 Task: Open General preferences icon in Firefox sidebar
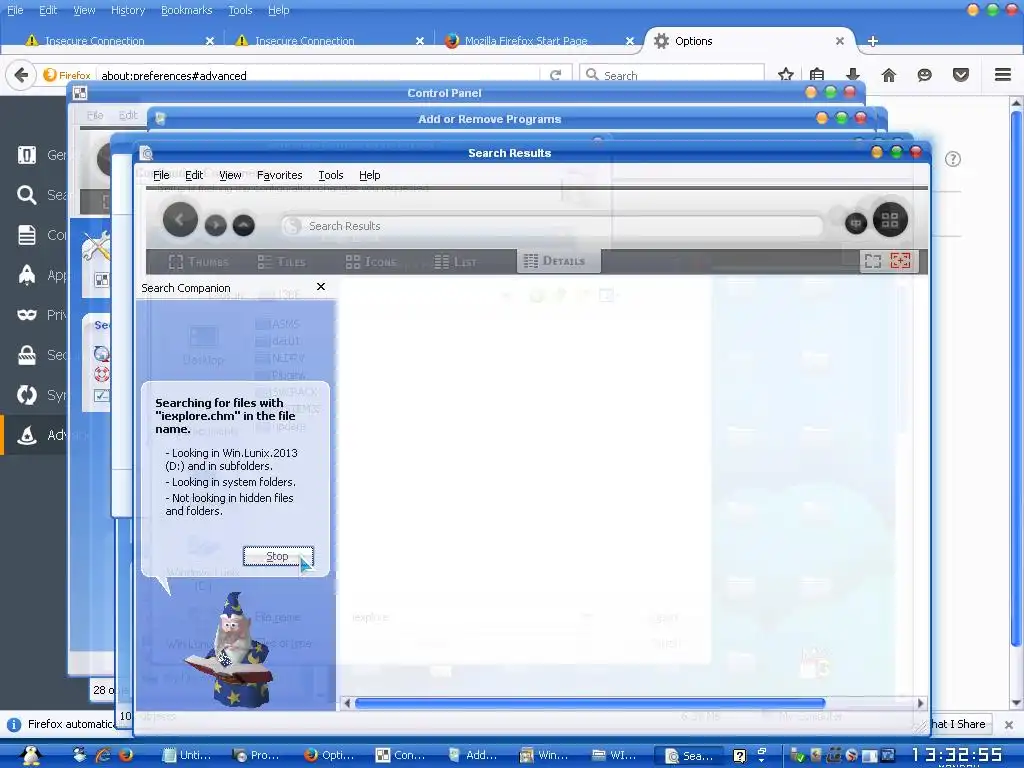pyautogui.click(x=27, y=155)
